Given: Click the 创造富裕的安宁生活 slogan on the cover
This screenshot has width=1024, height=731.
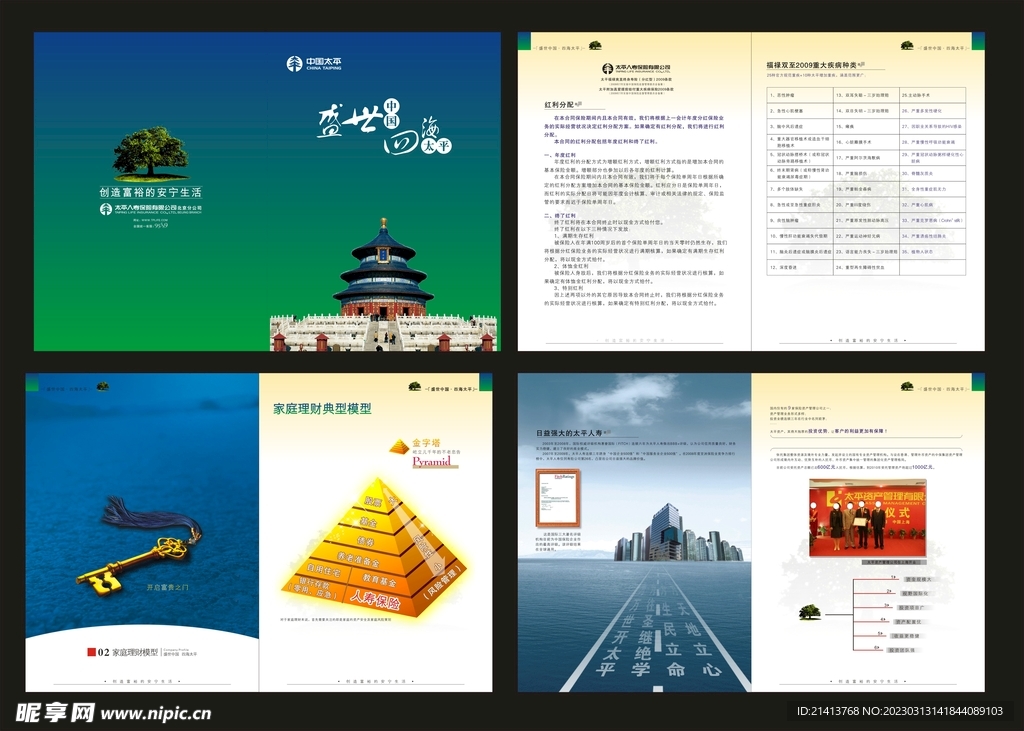Looking at the screenshot, I should coord(150,192).
